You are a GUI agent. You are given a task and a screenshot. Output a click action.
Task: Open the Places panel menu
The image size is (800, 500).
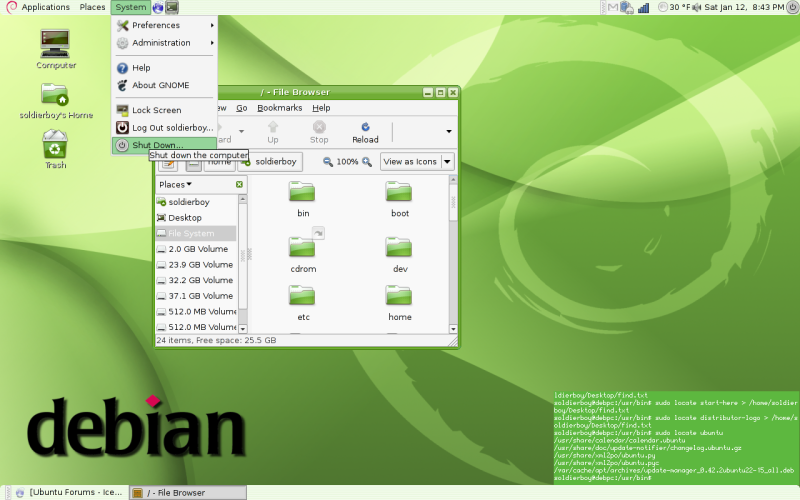(92, 7)
